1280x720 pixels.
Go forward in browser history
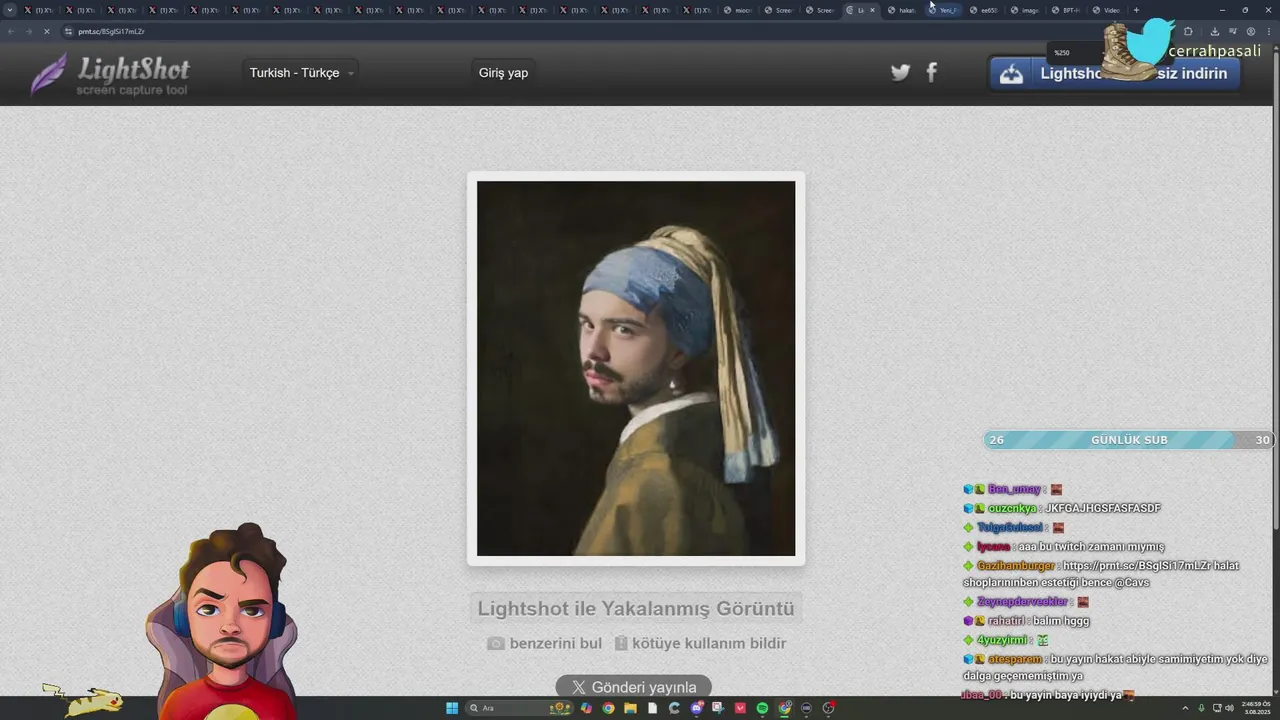29,31
